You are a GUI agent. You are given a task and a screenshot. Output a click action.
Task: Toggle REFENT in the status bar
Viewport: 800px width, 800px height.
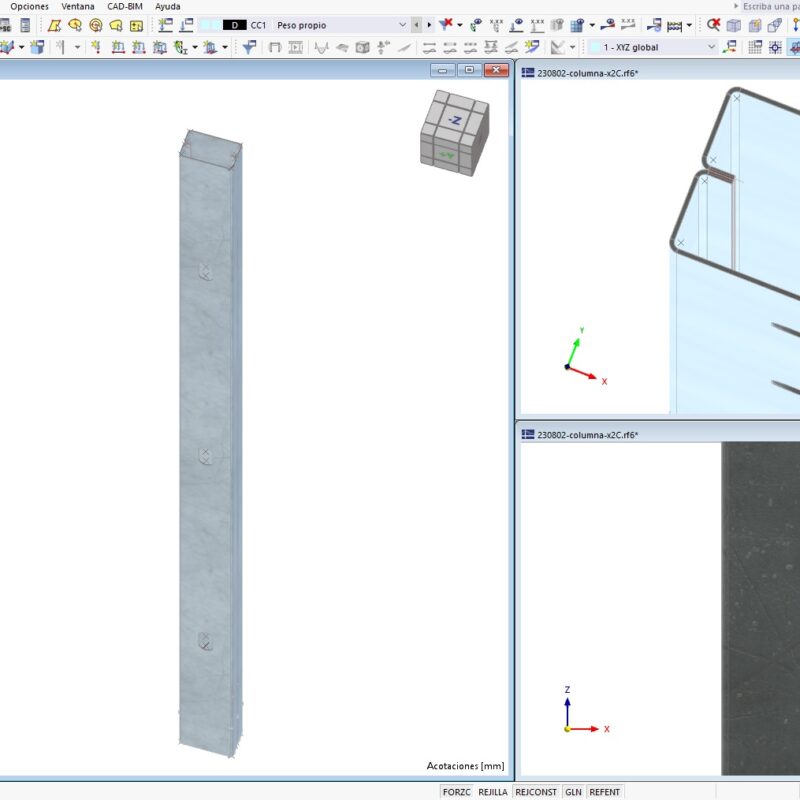[x=605, y=792]
